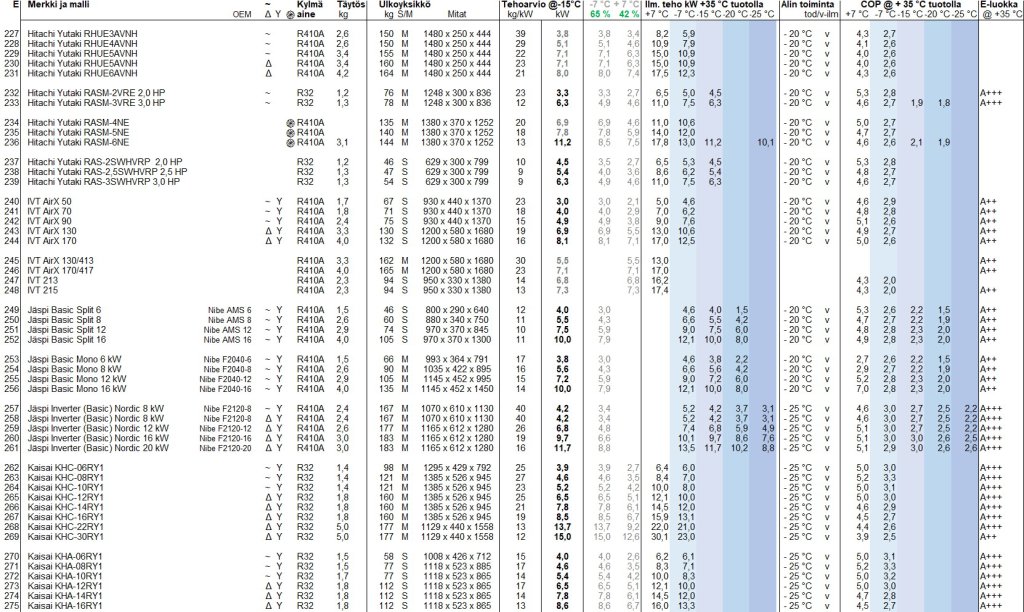This screenshot has height=612, width=1024.
Task: Select the green '42 %' header cell
Action: click(x=629, y=14)
